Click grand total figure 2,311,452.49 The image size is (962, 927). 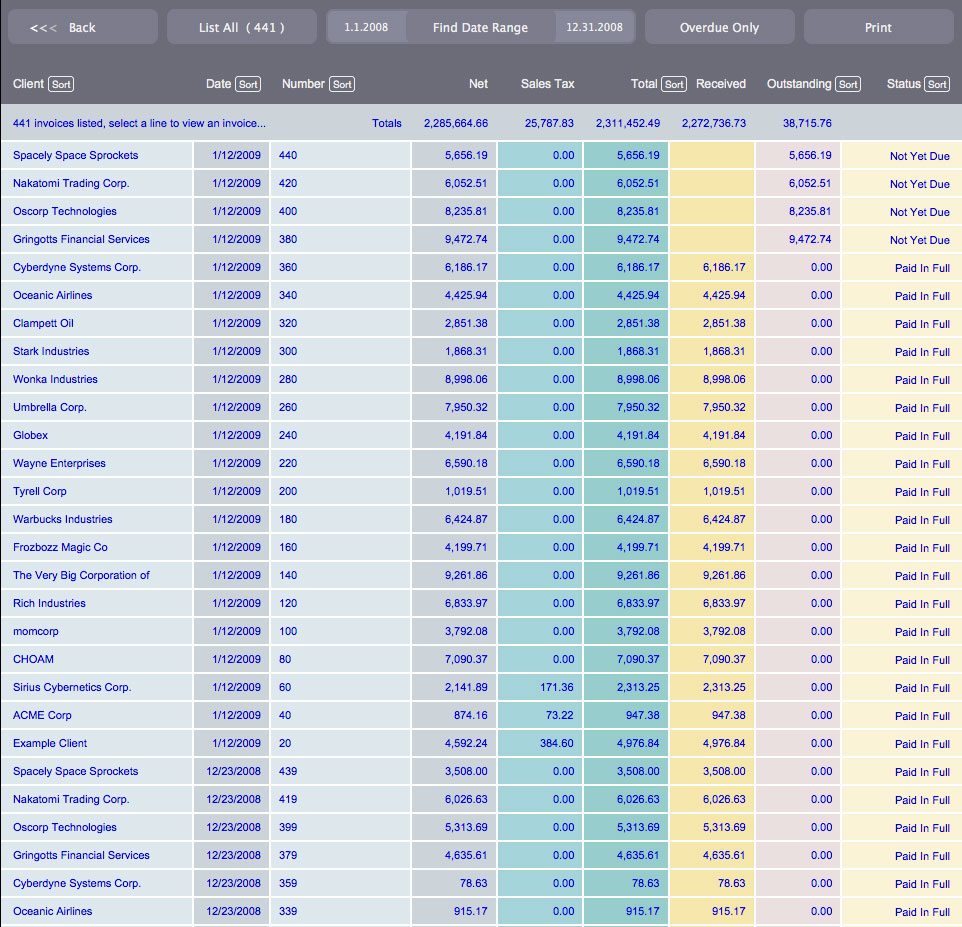pyautogui.click(x=628, y=123)
